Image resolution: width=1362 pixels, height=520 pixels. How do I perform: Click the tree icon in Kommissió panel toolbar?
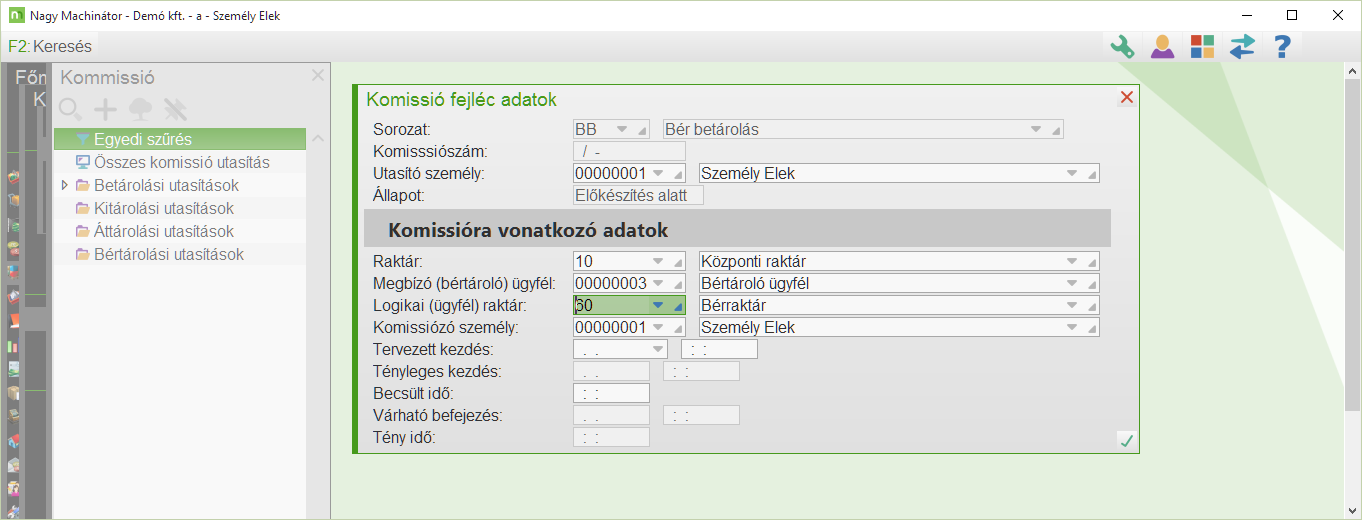pos(141,109)
